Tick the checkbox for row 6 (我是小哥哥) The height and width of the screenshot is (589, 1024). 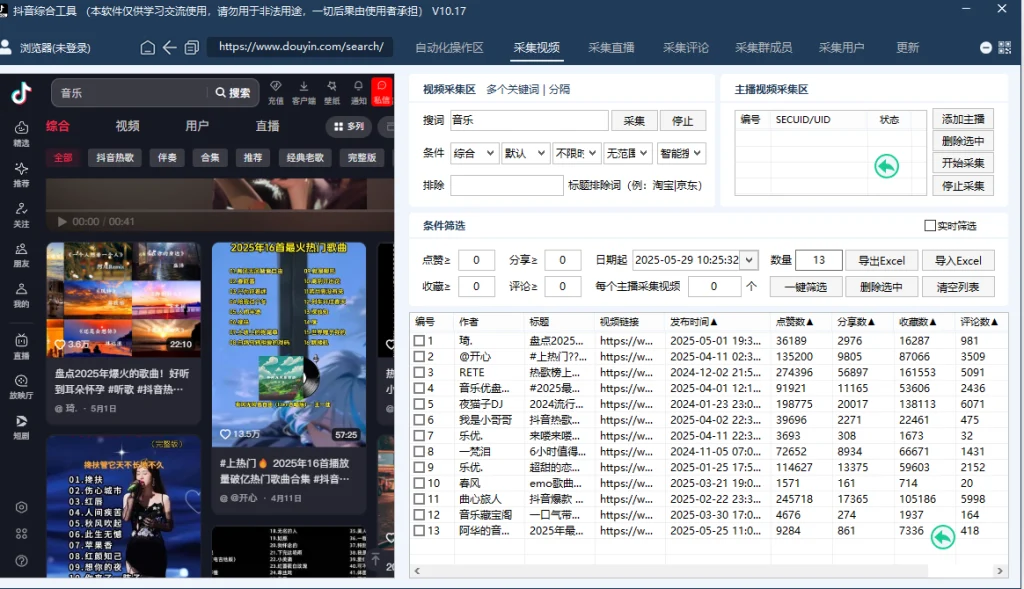419,420
